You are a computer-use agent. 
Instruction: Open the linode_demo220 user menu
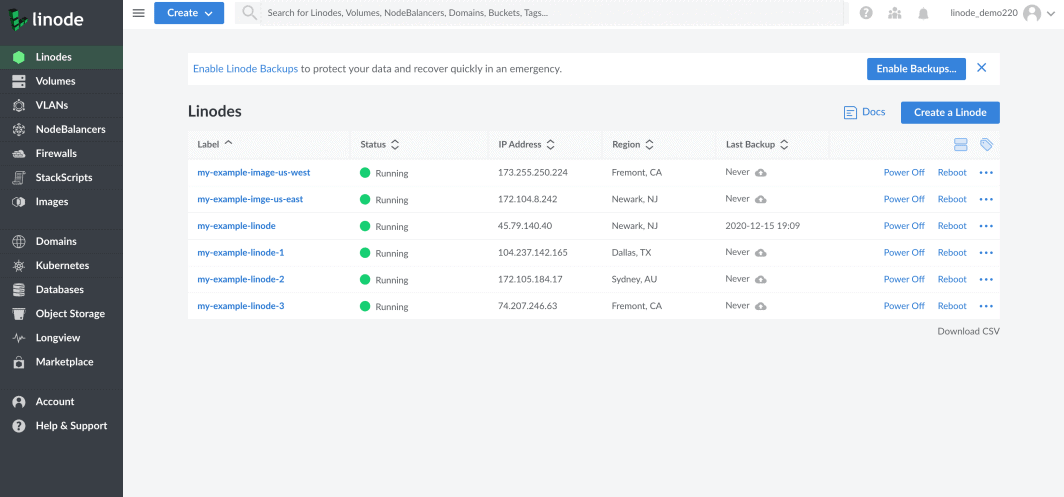(x=995, y=13)
